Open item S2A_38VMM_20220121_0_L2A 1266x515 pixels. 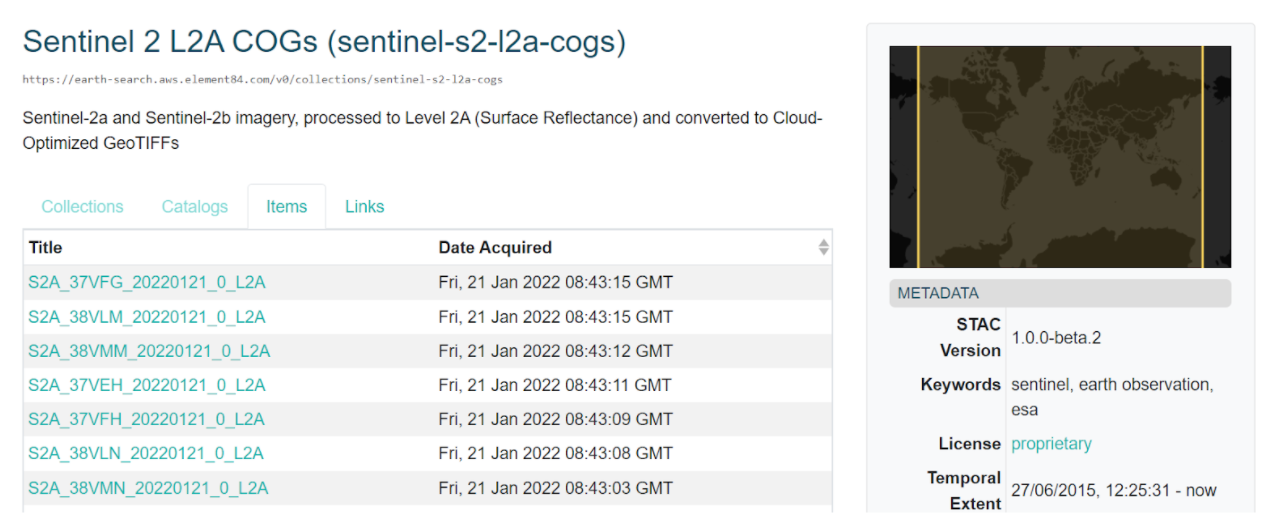pyautogui.click(x=149, y=351)
